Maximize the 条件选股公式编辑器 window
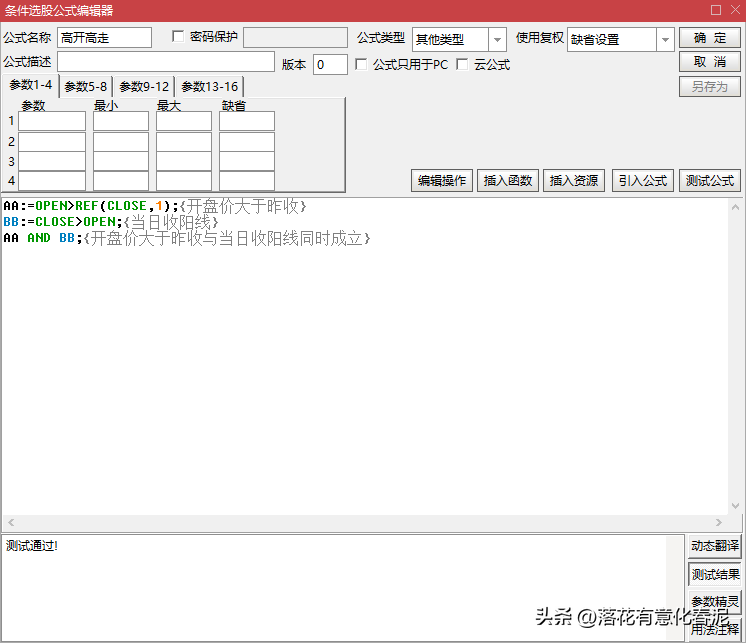Viewport: 746px width, 643px height. point(716,10)
